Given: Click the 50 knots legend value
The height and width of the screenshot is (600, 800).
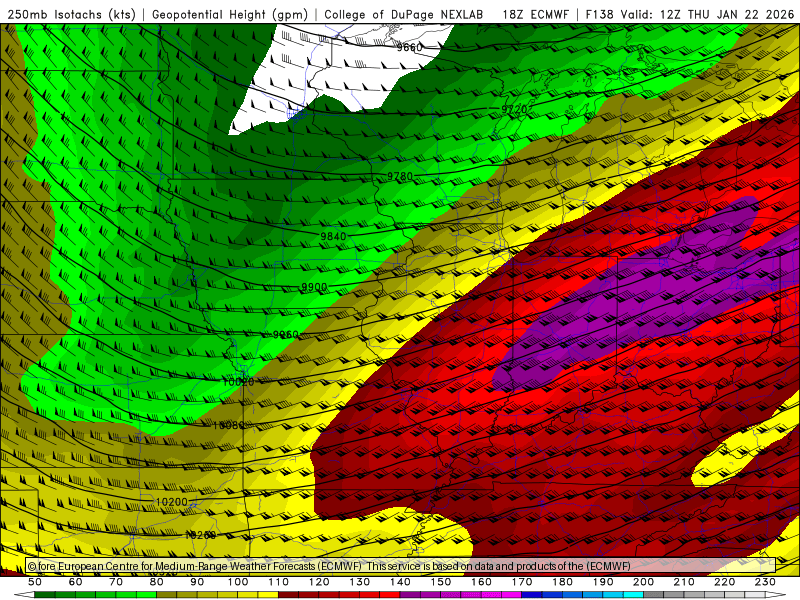Looking at the screenshot, I should coord(35,582).
